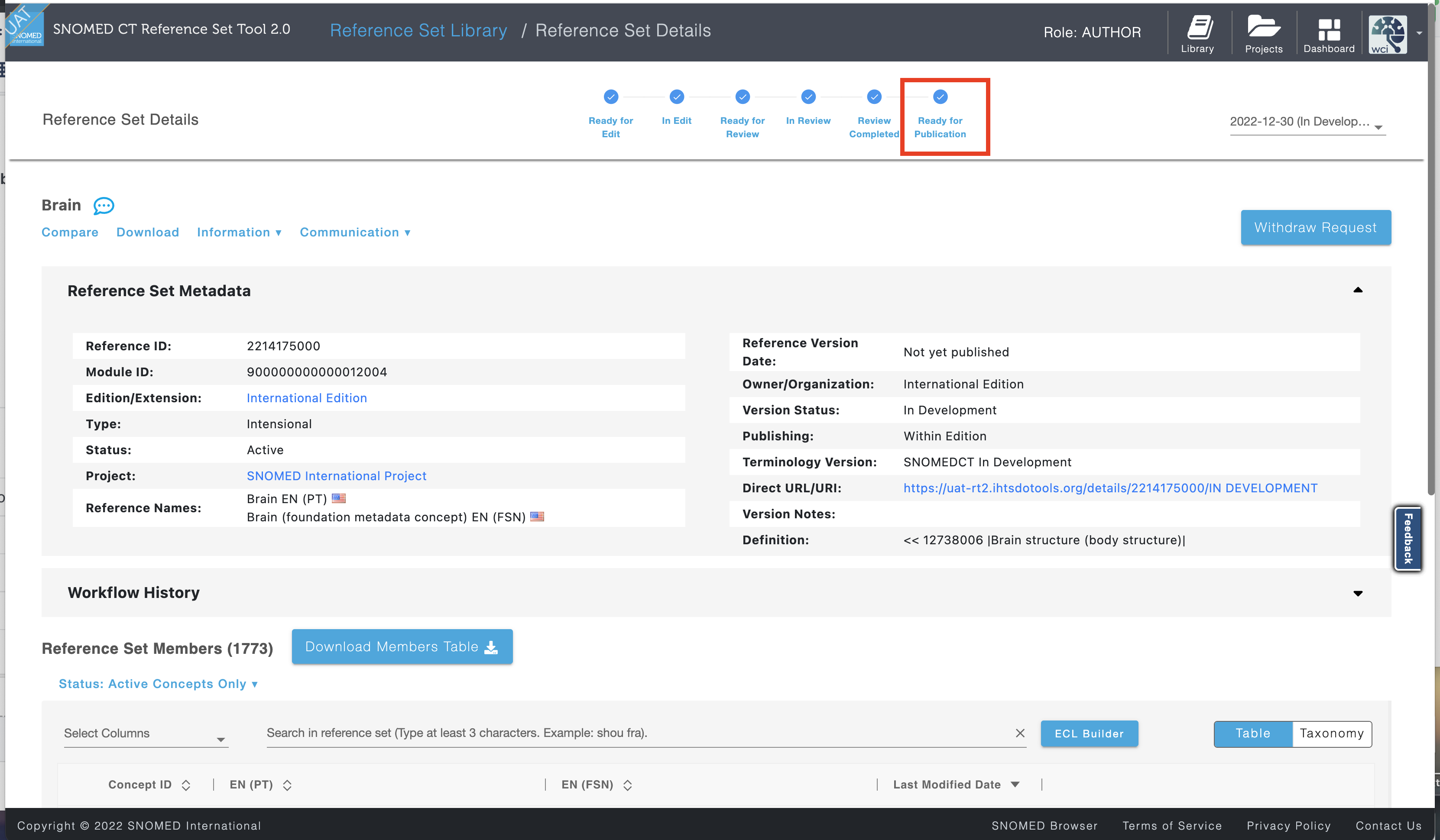Open the Direct URL/URI link

(1110, 488)
